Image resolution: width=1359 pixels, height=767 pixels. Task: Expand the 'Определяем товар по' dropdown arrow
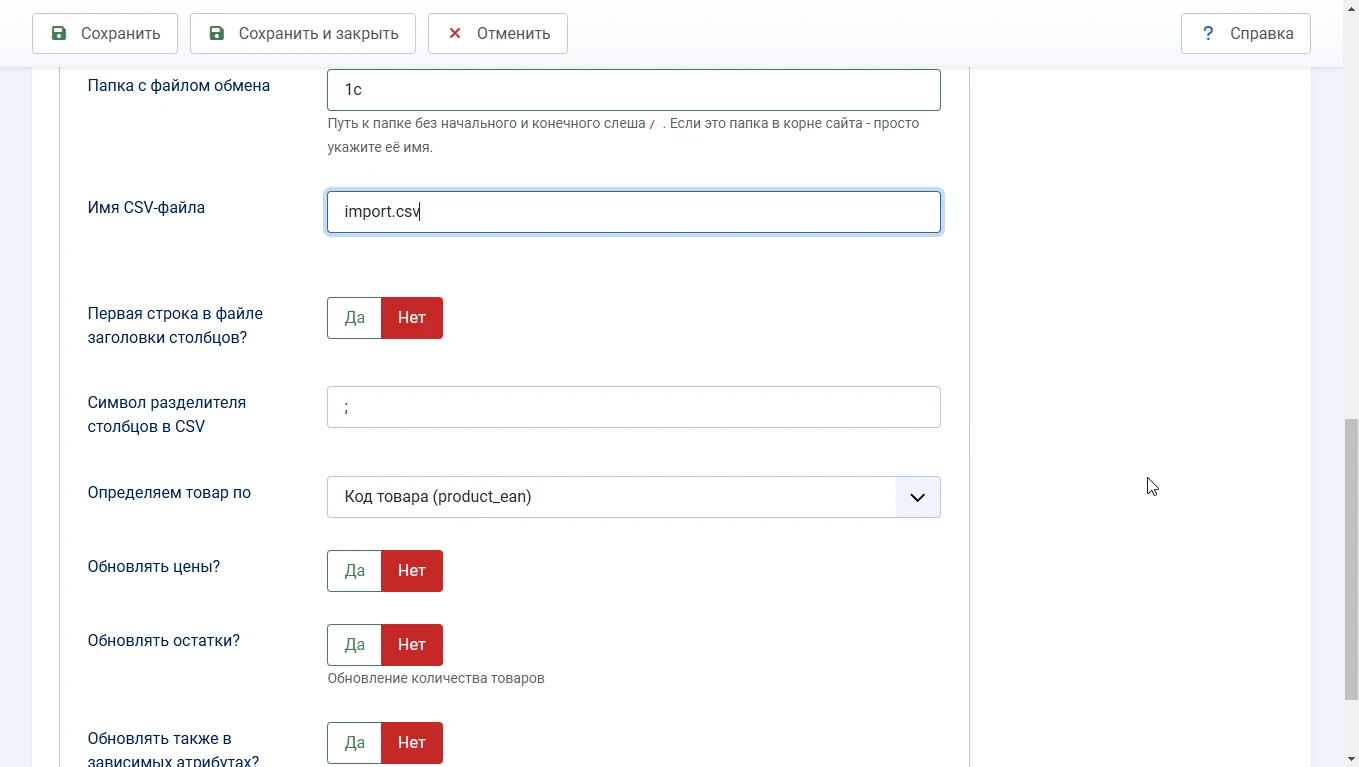(x=917, y=497)
